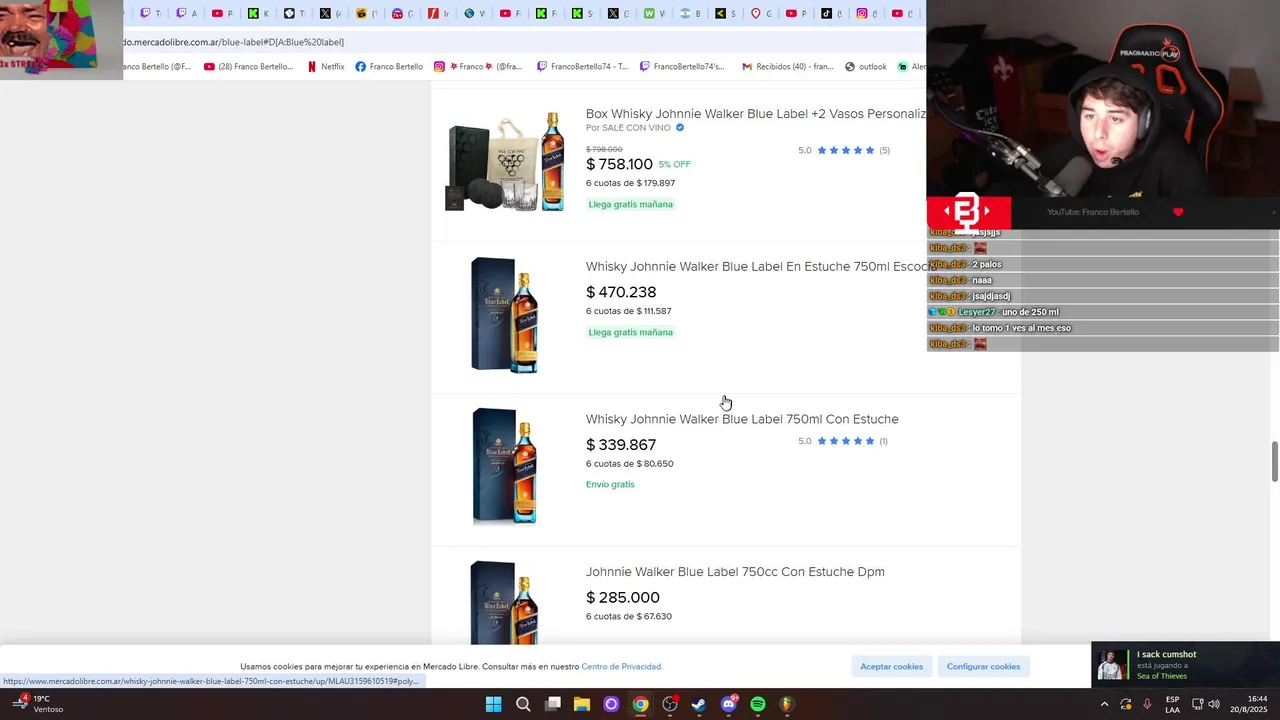Click the 5% OFF discount label
The height and width of the screenshot is (720, 1280).
(x=675, y=164)
